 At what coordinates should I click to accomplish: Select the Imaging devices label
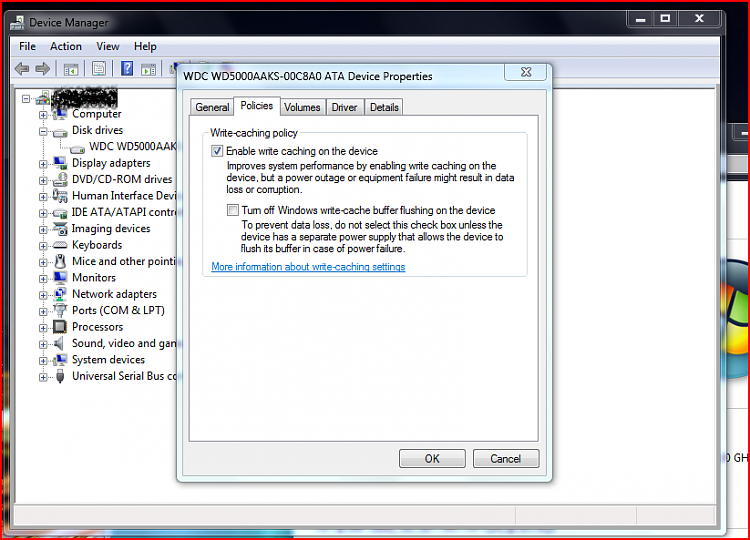coord(111,229)
